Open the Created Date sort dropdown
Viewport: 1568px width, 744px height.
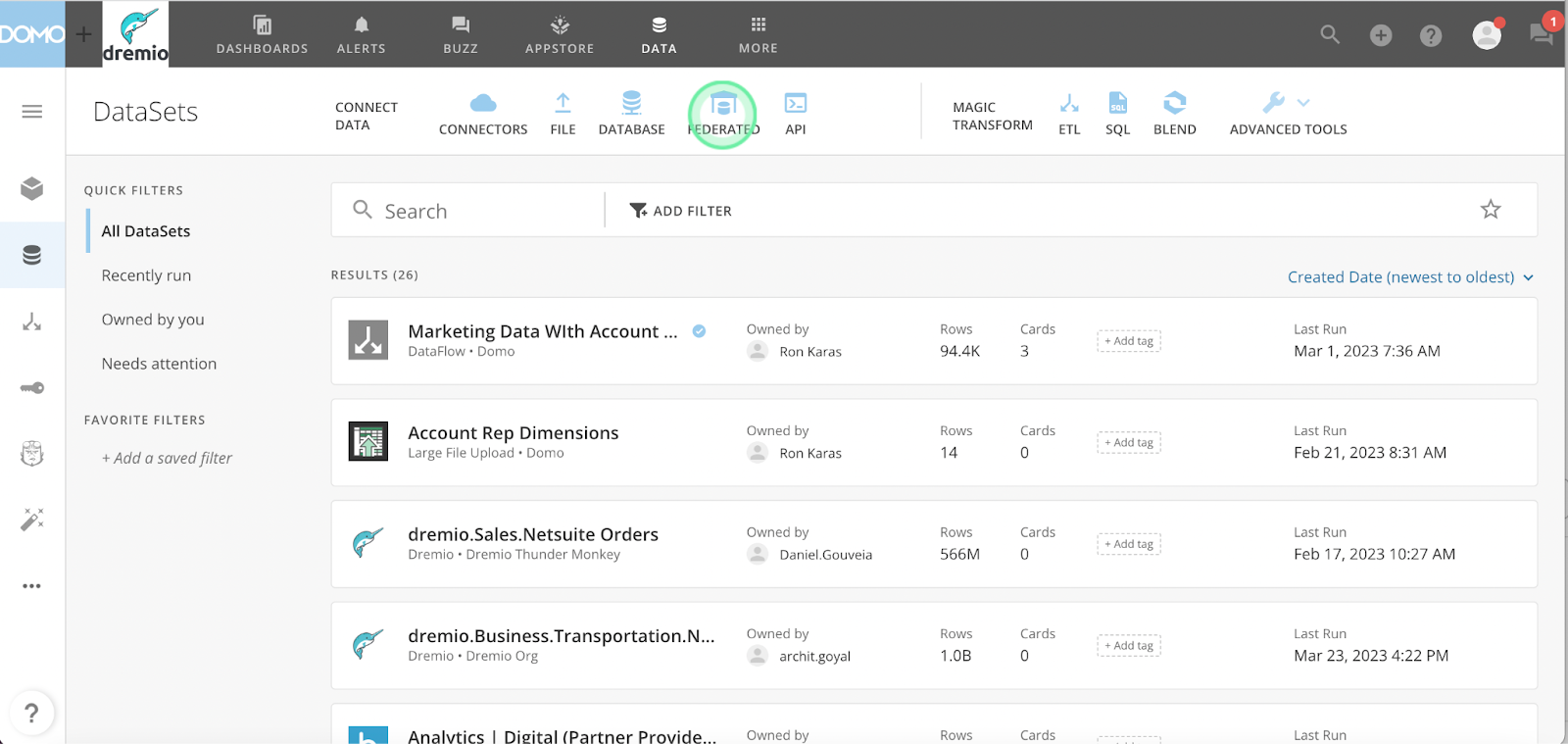pos(1410,277)
